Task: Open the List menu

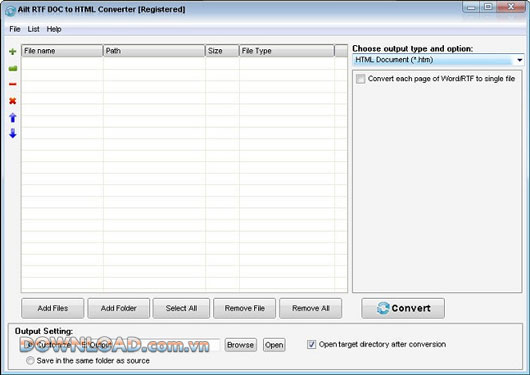Action: (33, 29)
